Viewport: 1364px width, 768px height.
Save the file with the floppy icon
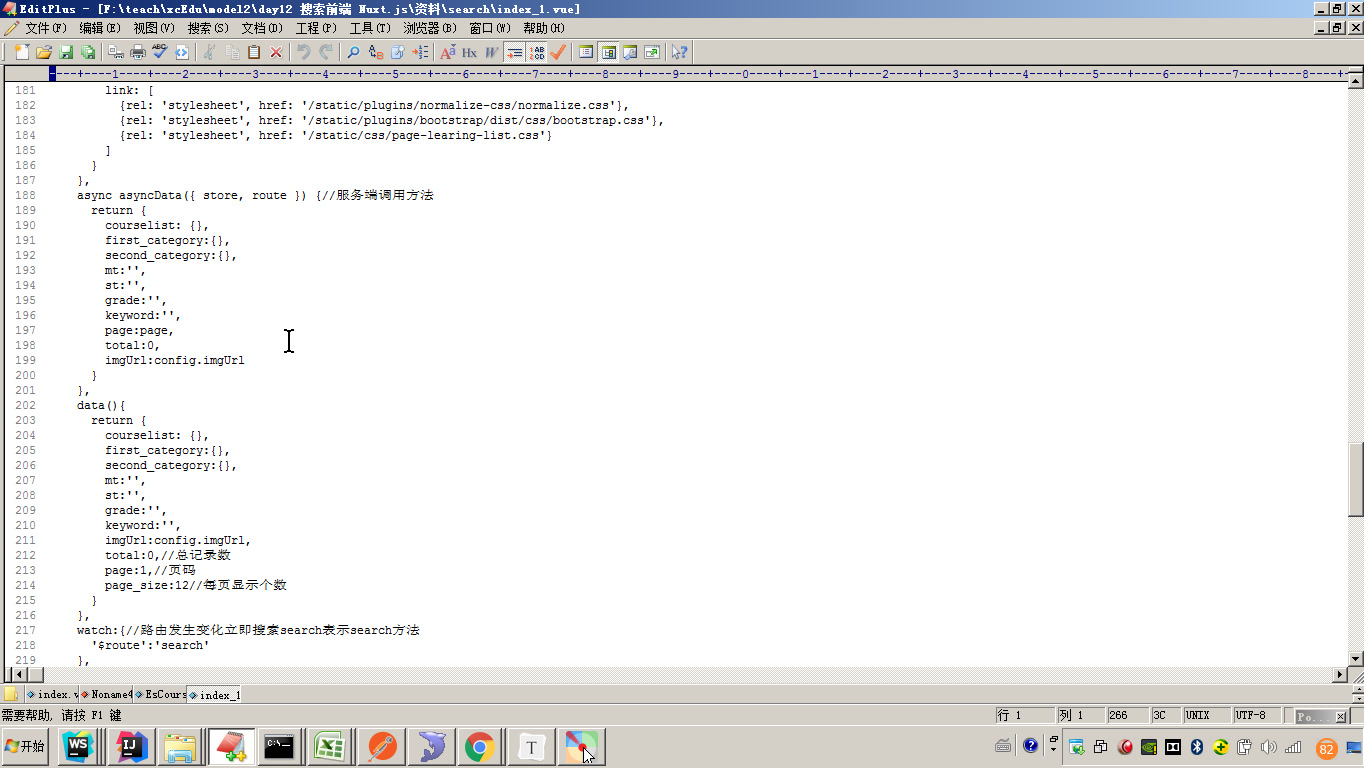66,52
